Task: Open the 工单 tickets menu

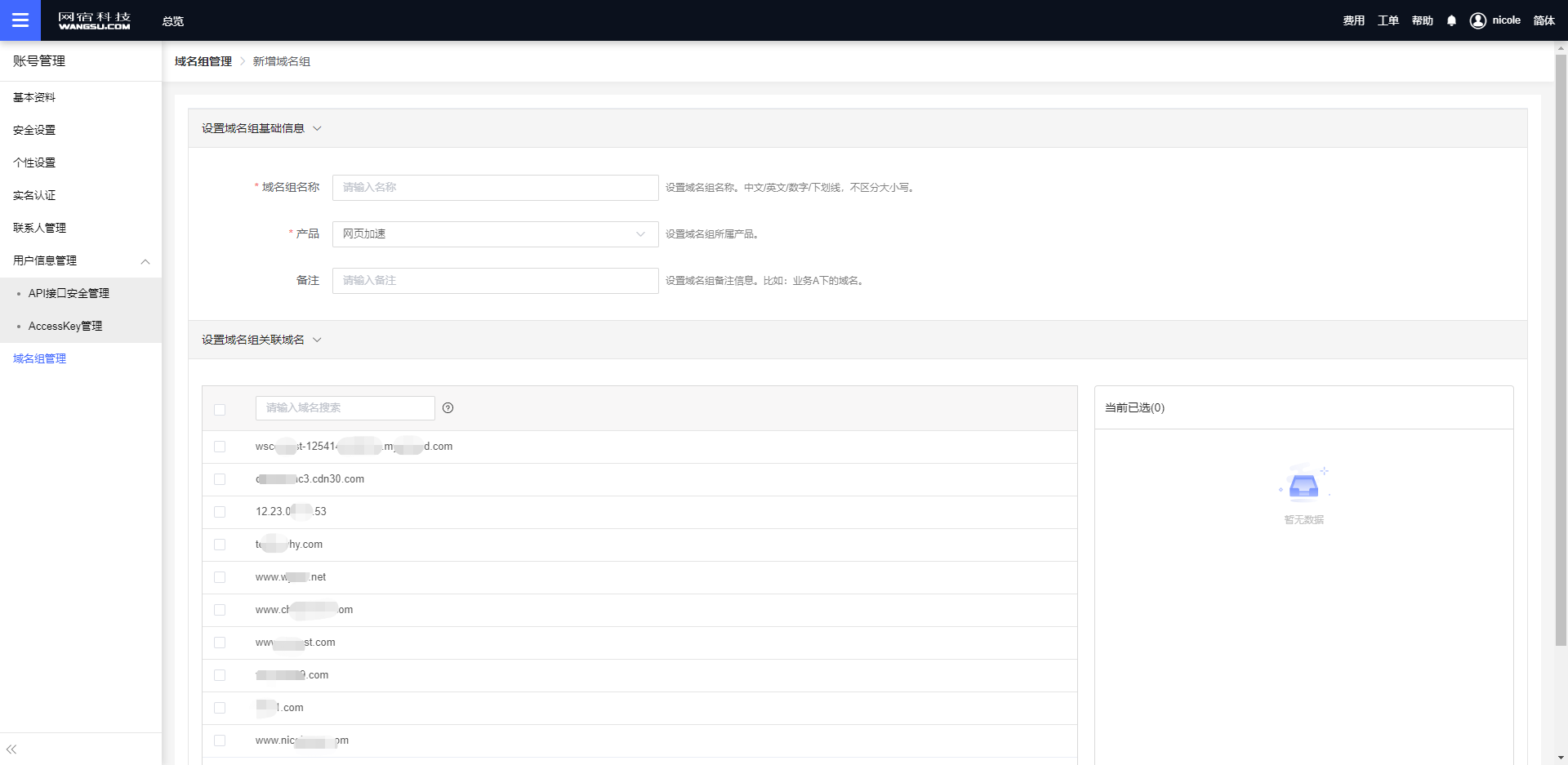Action: 1388,20
